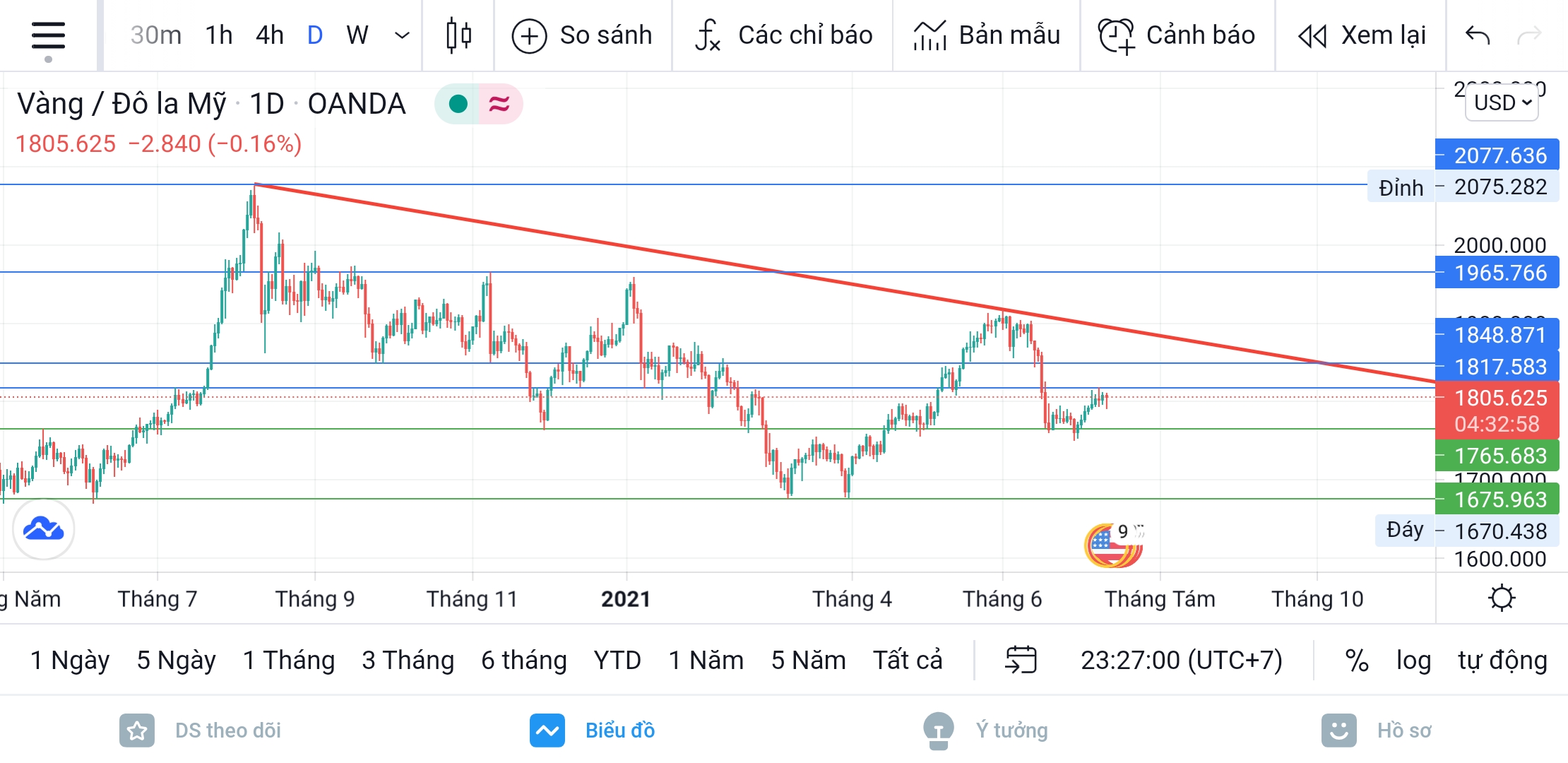1568x763 pixels.
Task: Select the 4h timeframe
Action: tap(269, 35)
